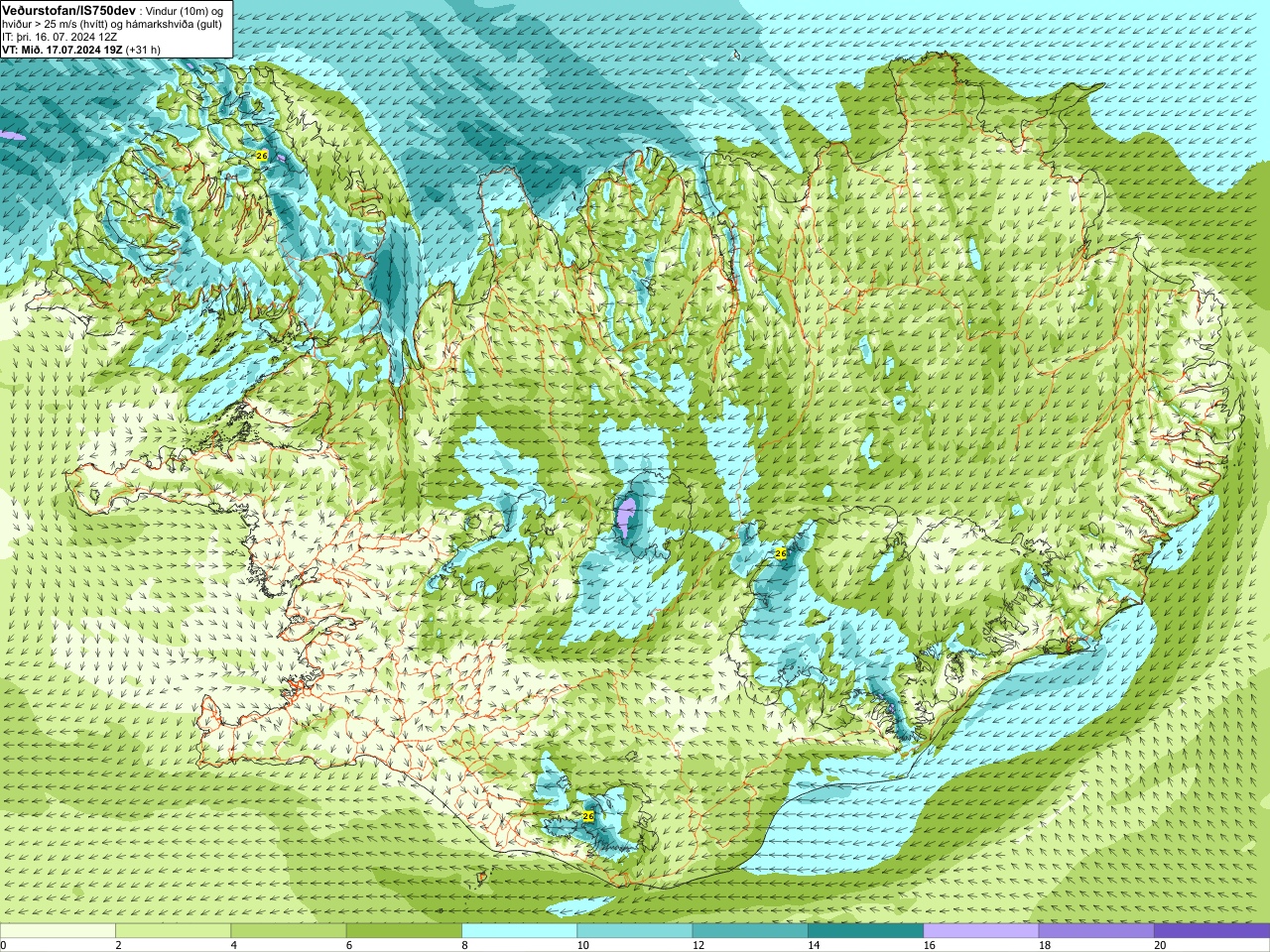Click the "0" label on the wind scale

pyautogui.click(x=4, y=945)
